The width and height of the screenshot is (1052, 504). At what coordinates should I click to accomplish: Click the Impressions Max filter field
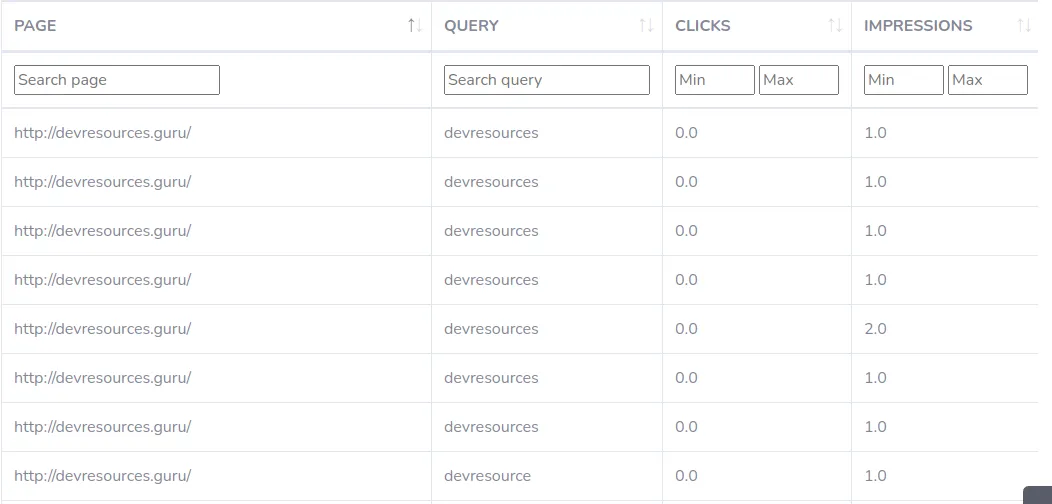tap(988, 80)
